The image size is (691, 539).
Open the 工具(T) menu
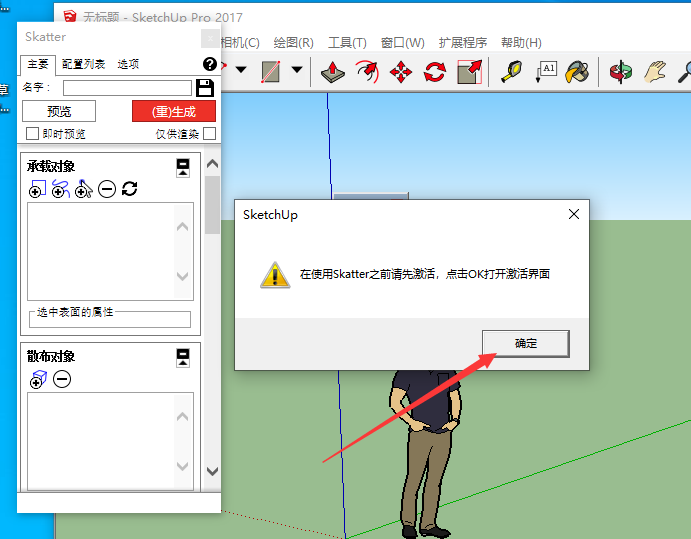(x=347, y=43)
